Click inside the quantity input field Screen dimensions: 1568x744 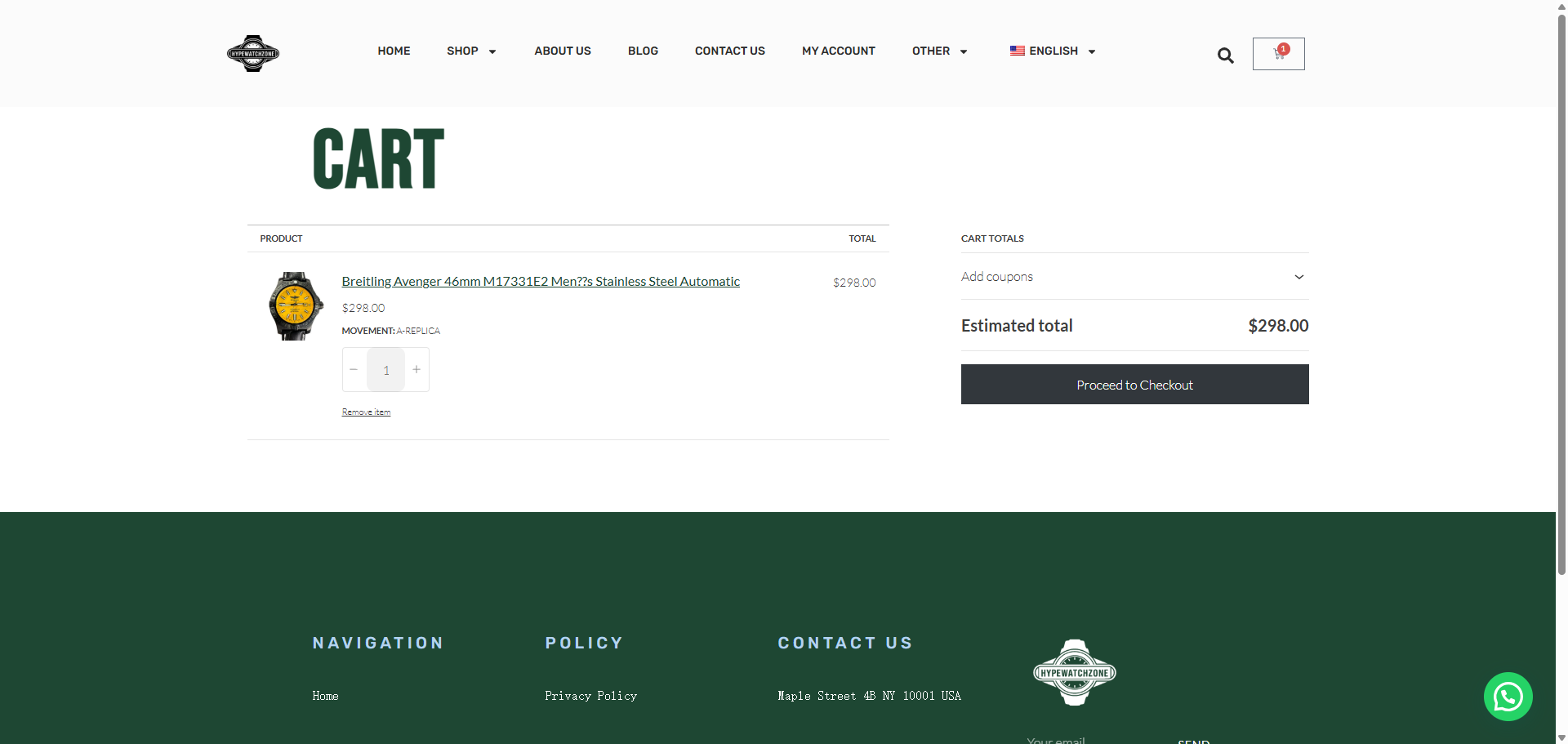click(385, 369)
